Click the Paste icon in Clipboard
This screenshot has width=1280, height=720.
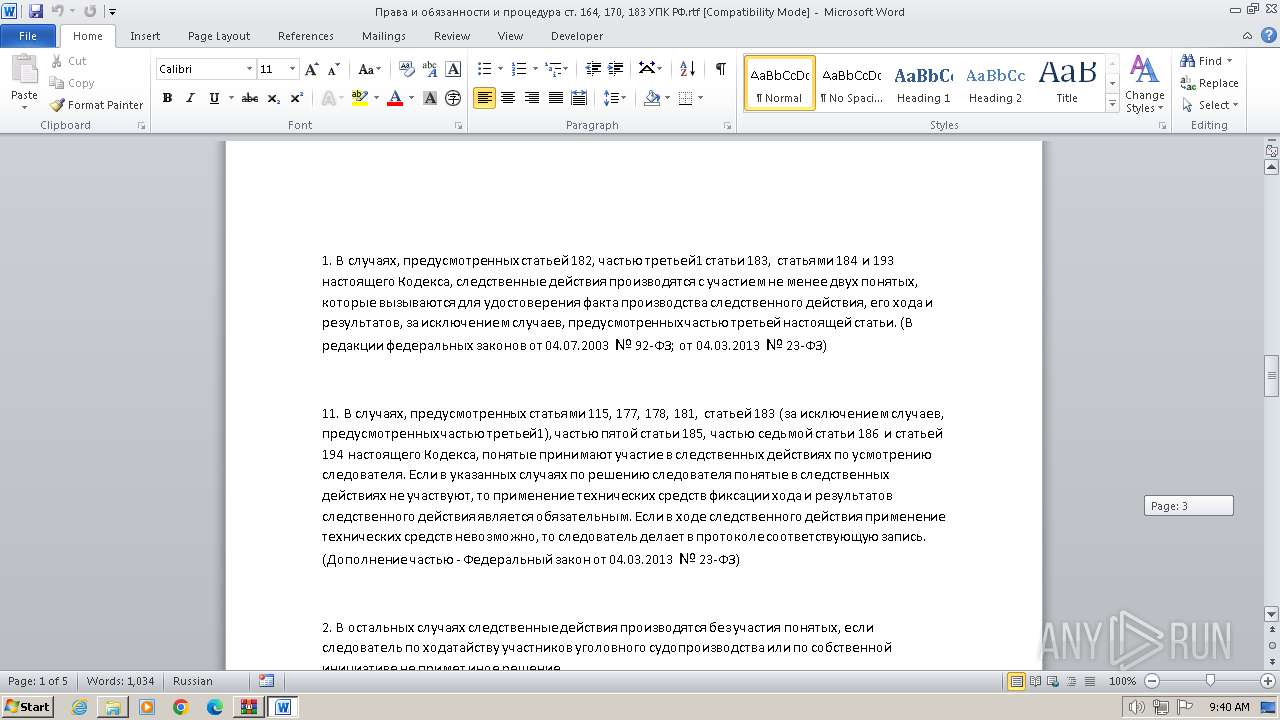pos(24,70)
